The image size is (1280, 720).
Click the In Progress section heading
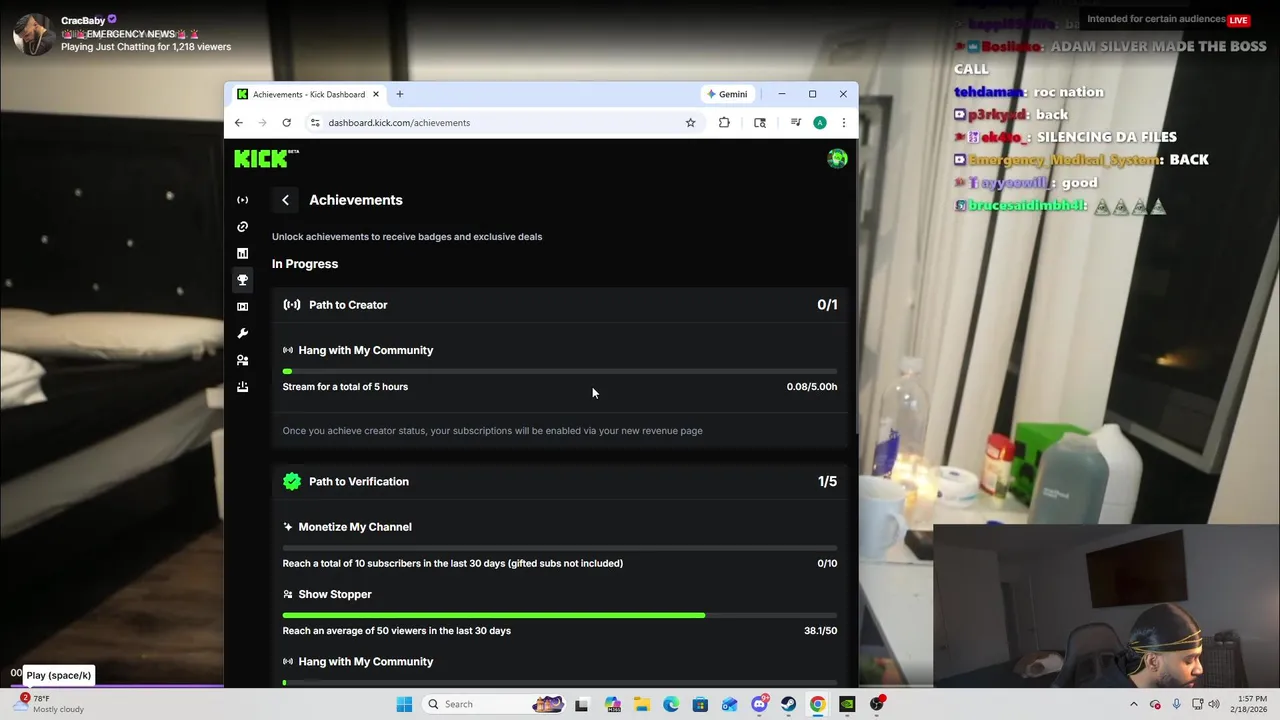(305, 264)
